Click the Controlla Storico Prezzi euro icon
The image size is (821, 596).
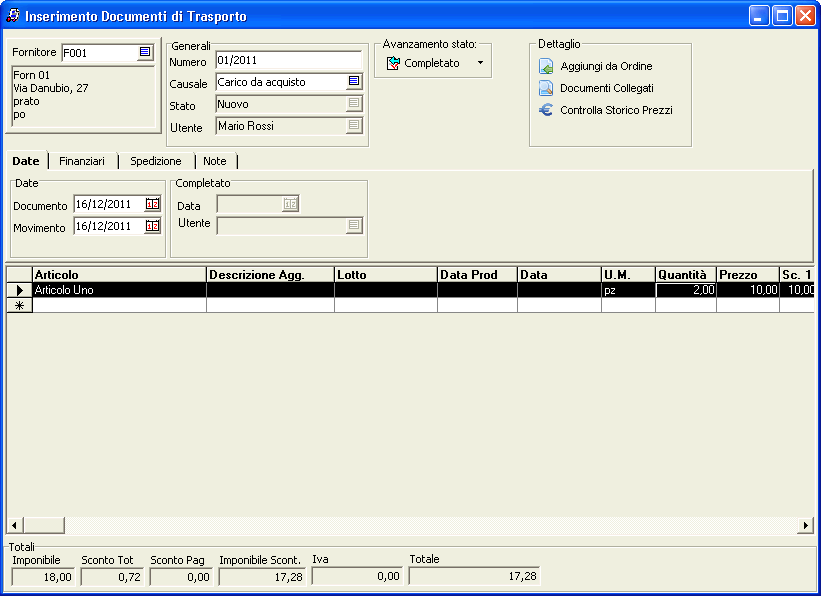[x=546, y=110]
